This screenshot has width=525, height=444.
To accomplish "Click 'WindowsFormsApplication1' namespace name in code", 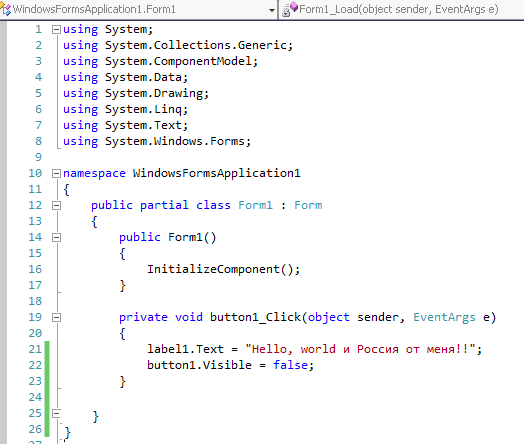I will pos(217,173).
